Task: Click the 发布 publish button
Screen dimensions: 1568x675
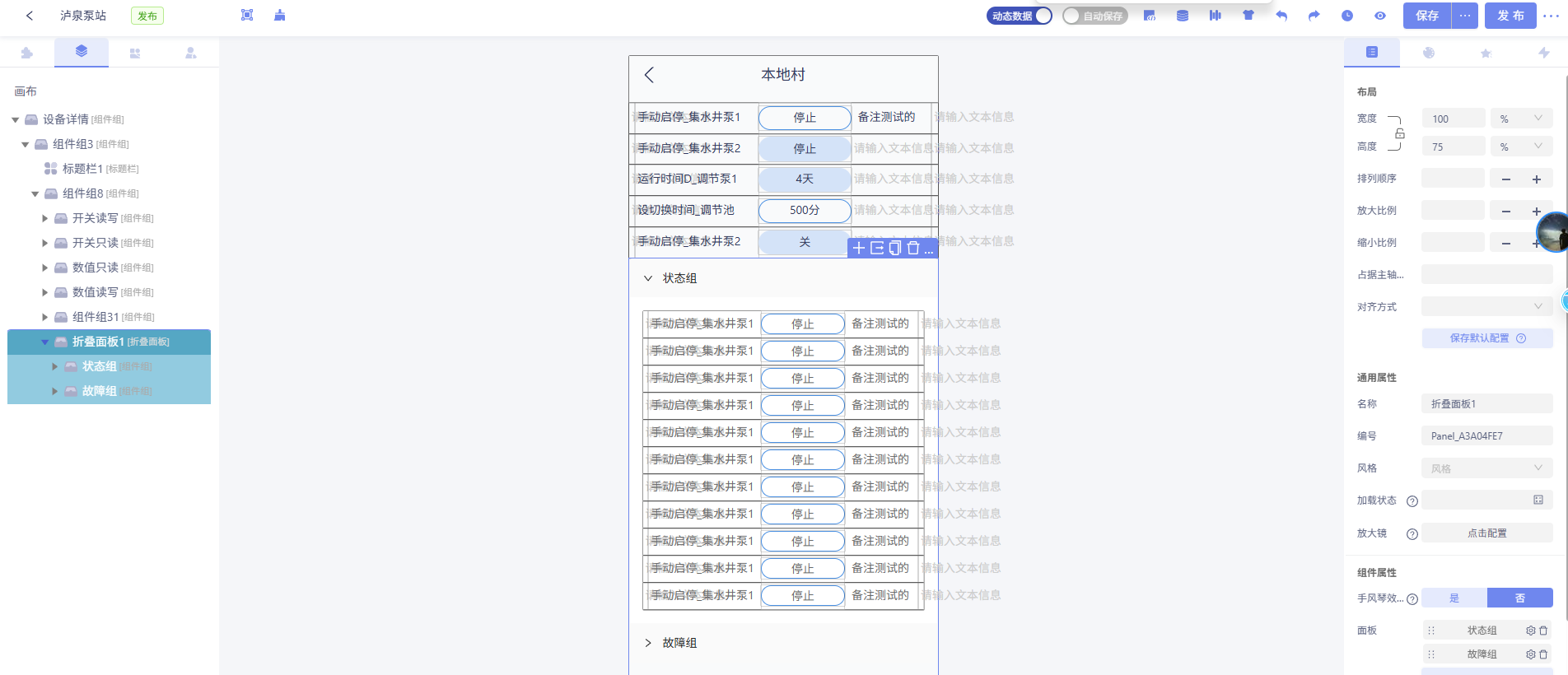Action: [1510, 16]
